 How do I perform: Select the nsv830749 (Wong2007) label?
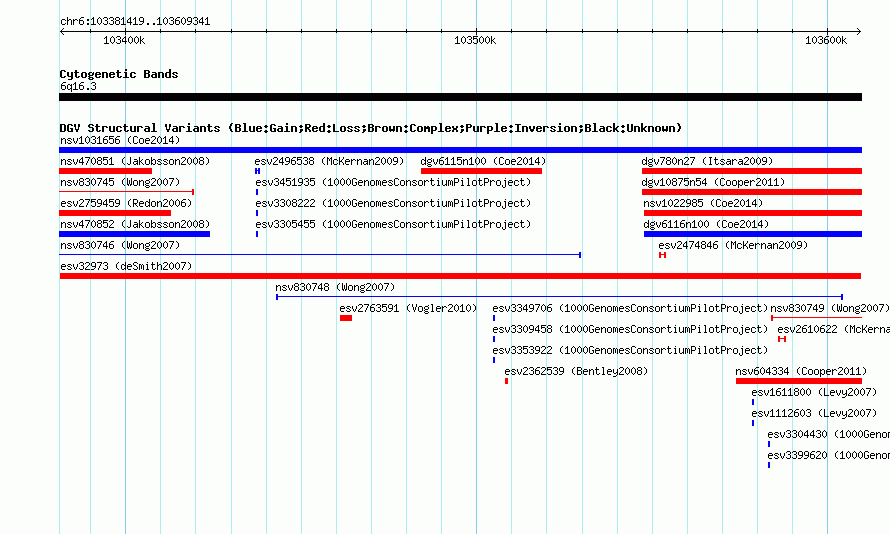[829, 308]
